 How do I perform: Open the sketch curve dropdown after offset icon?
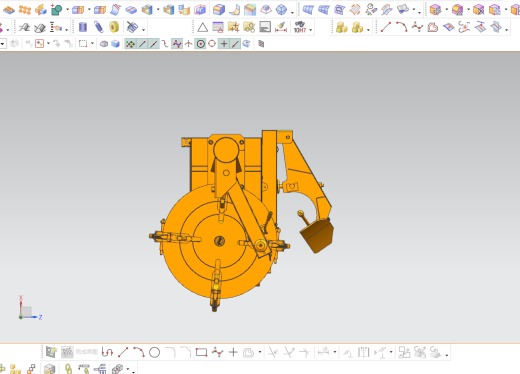click(x=260, y=352)
